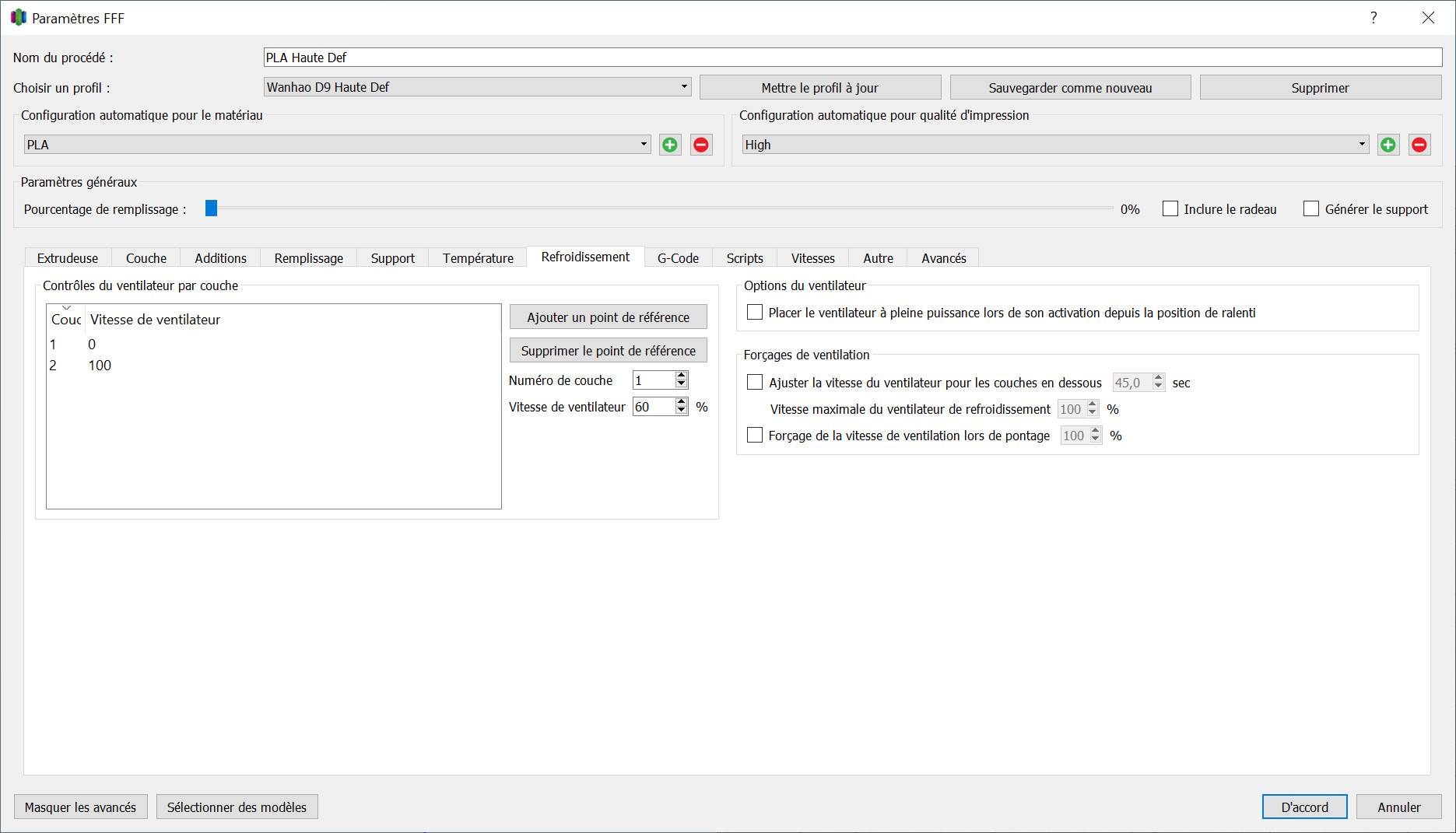
Task: Open the Remplissage tab
Action: point(308,258)
